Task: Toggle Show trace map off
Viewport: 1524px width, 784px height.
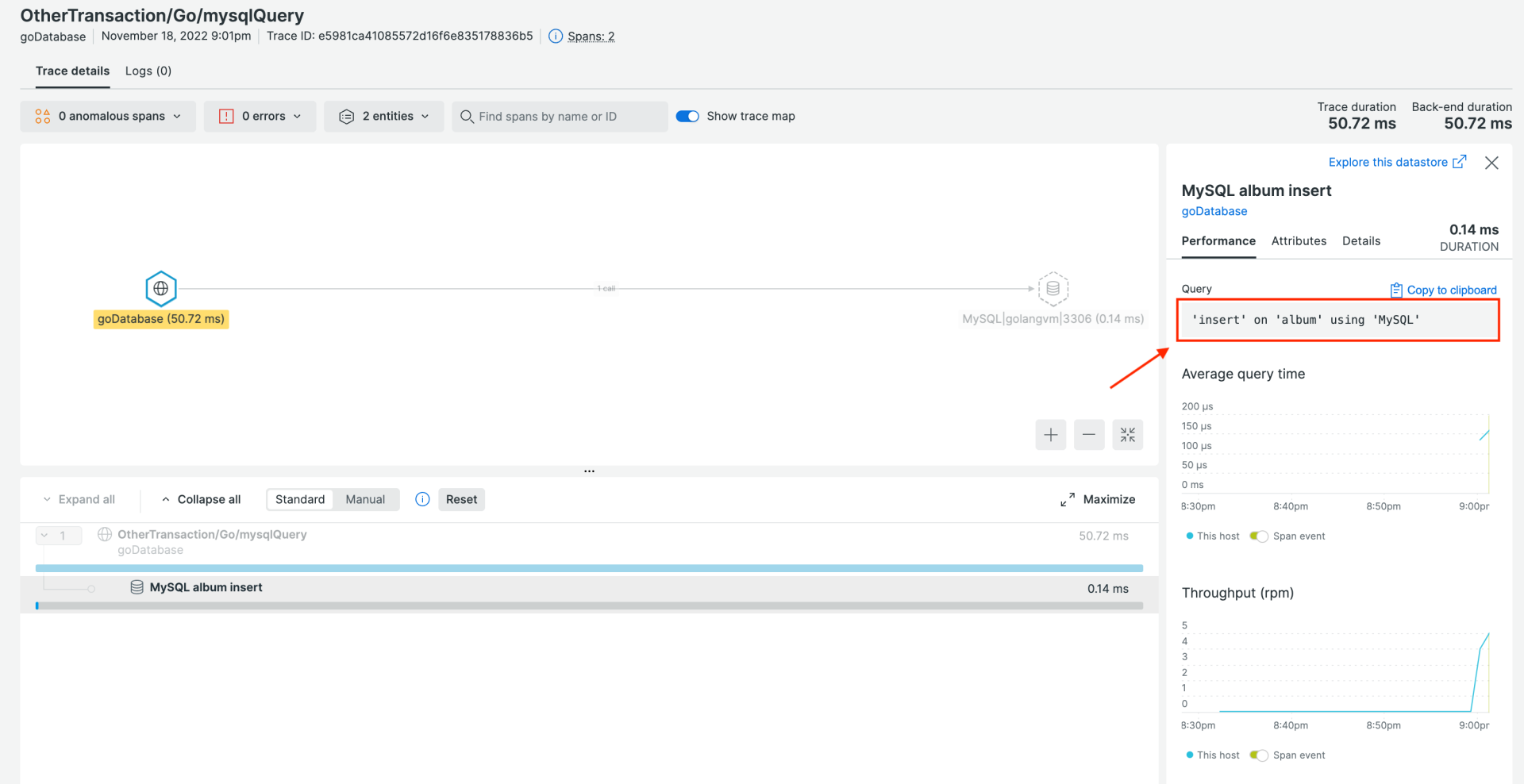Action: [x=687, y=116]
